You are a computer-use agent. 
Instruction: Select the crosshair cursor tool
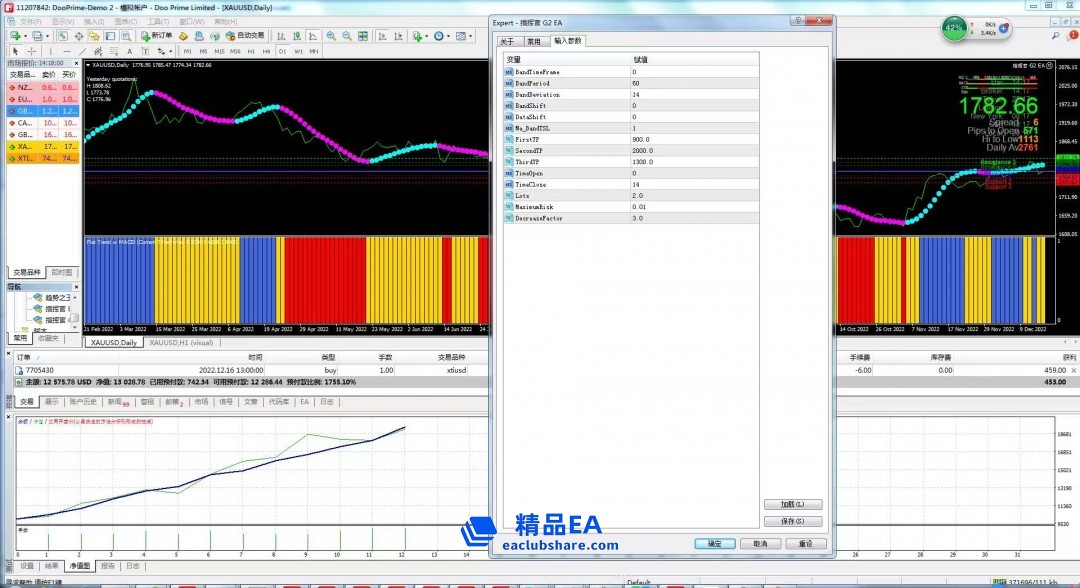click(31, 51)
